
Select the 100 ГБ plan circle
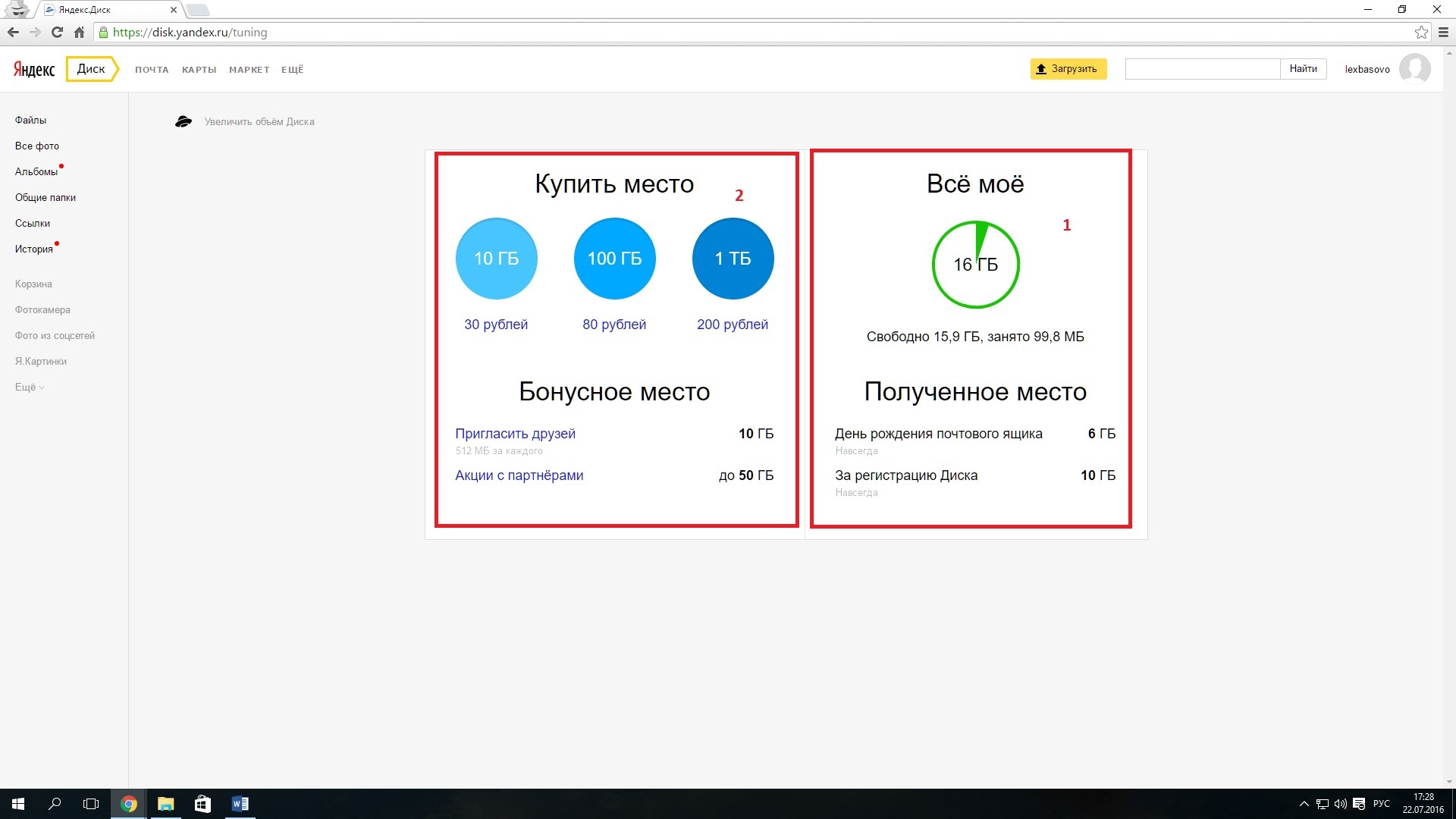[x=615, y=259]
